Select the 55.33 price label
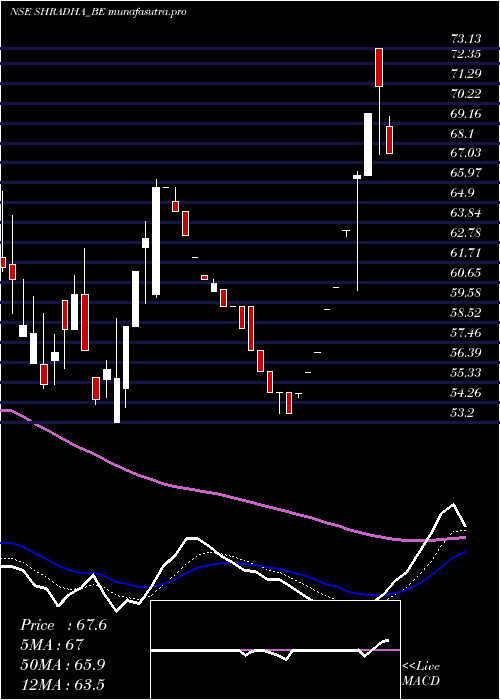 point(466,372)
